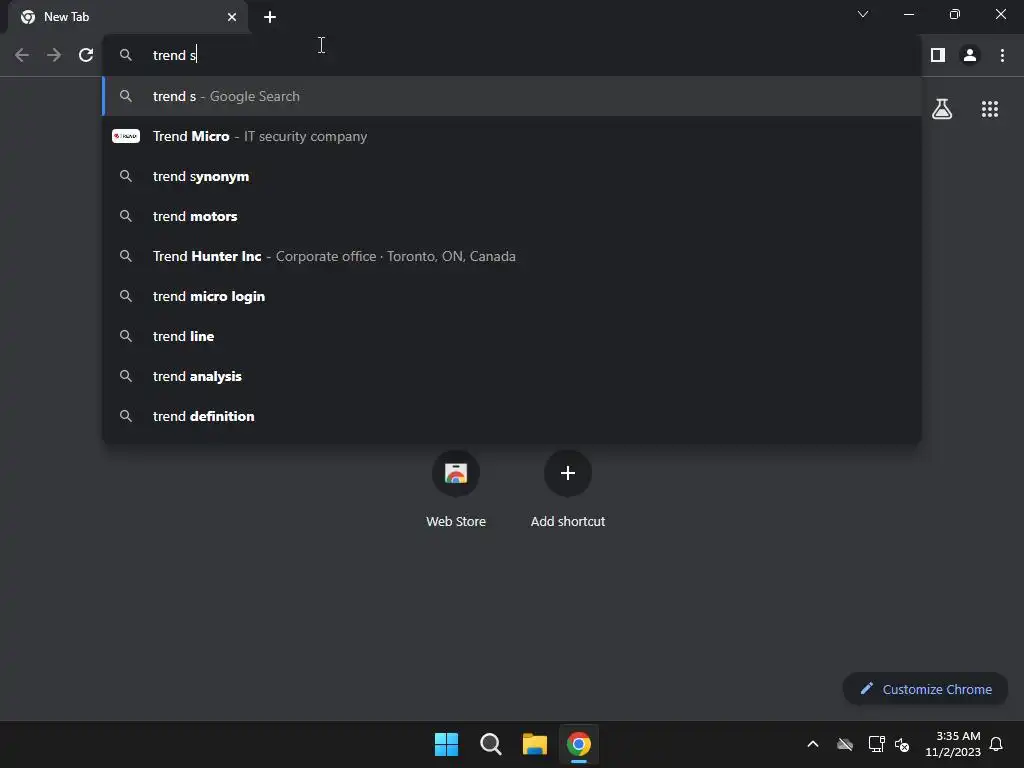Choose 'trend micro login' suggestion
Image resolution: width=1024 pixels, height=768 pixels.
click(512, 296)
